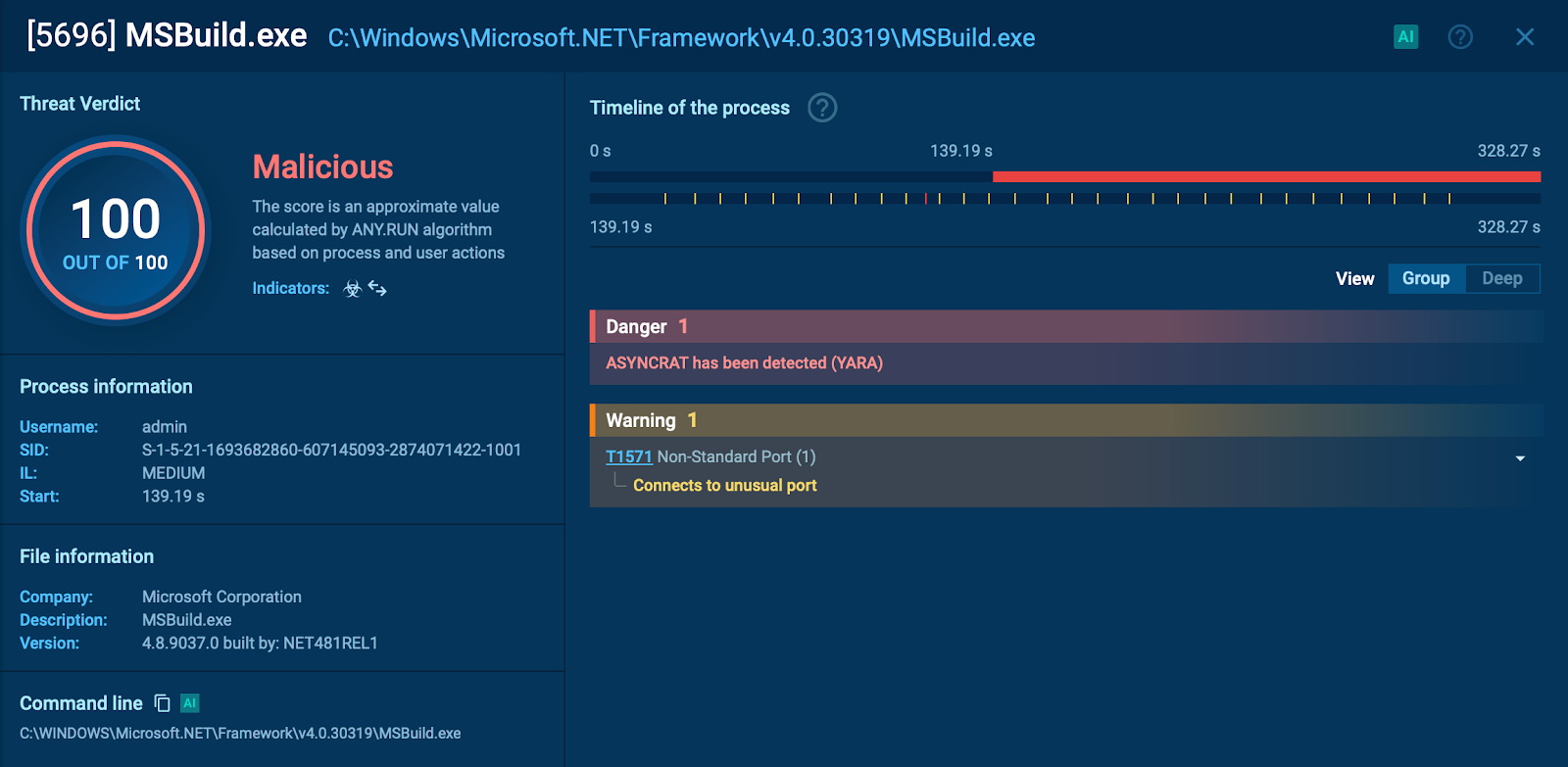Open the T1571 technique link
The height and width of the screenshot is (767, 1568).
click(x=629, y=456)
